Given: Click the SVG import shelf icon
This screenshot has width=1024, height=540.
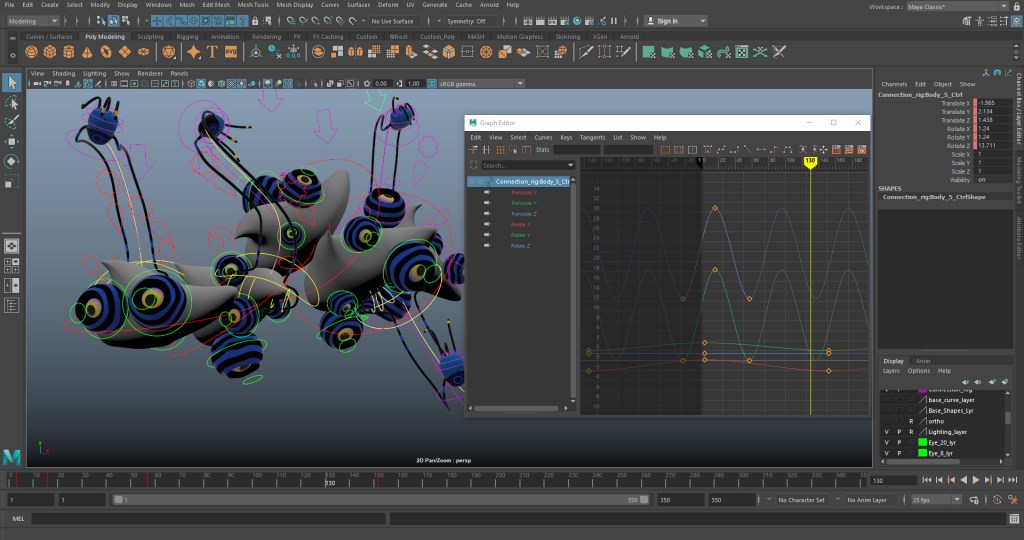Looking at the screenshot, I should (231, 51).
